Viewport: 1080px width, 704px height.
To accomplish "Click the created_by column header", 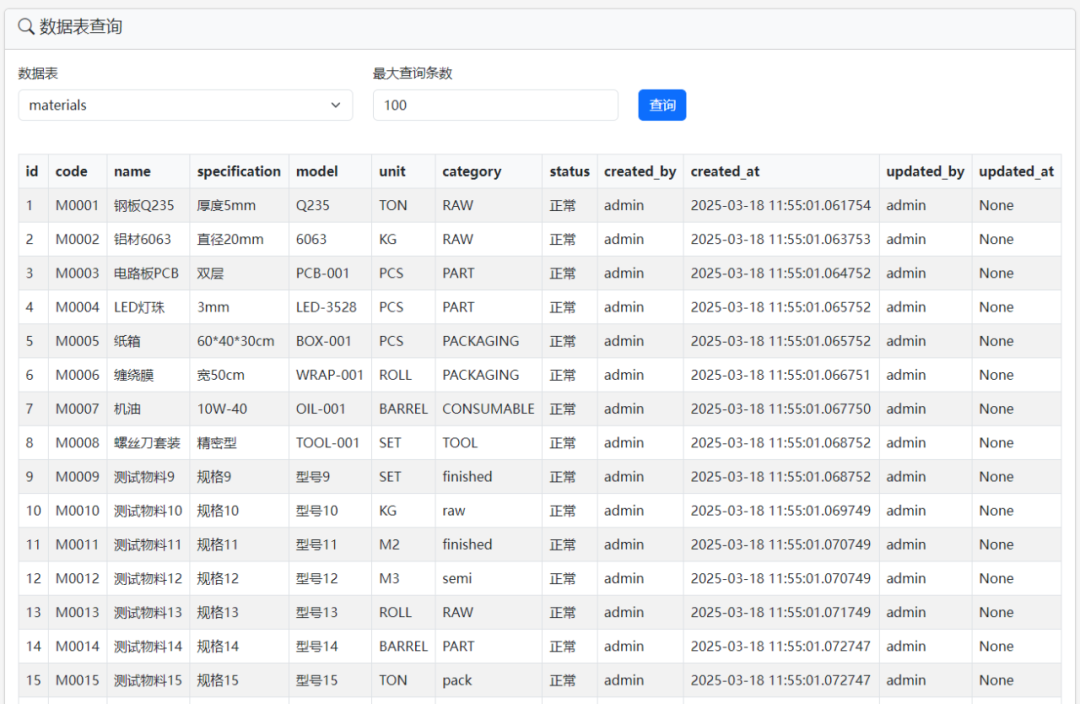I will pos(640,172).
